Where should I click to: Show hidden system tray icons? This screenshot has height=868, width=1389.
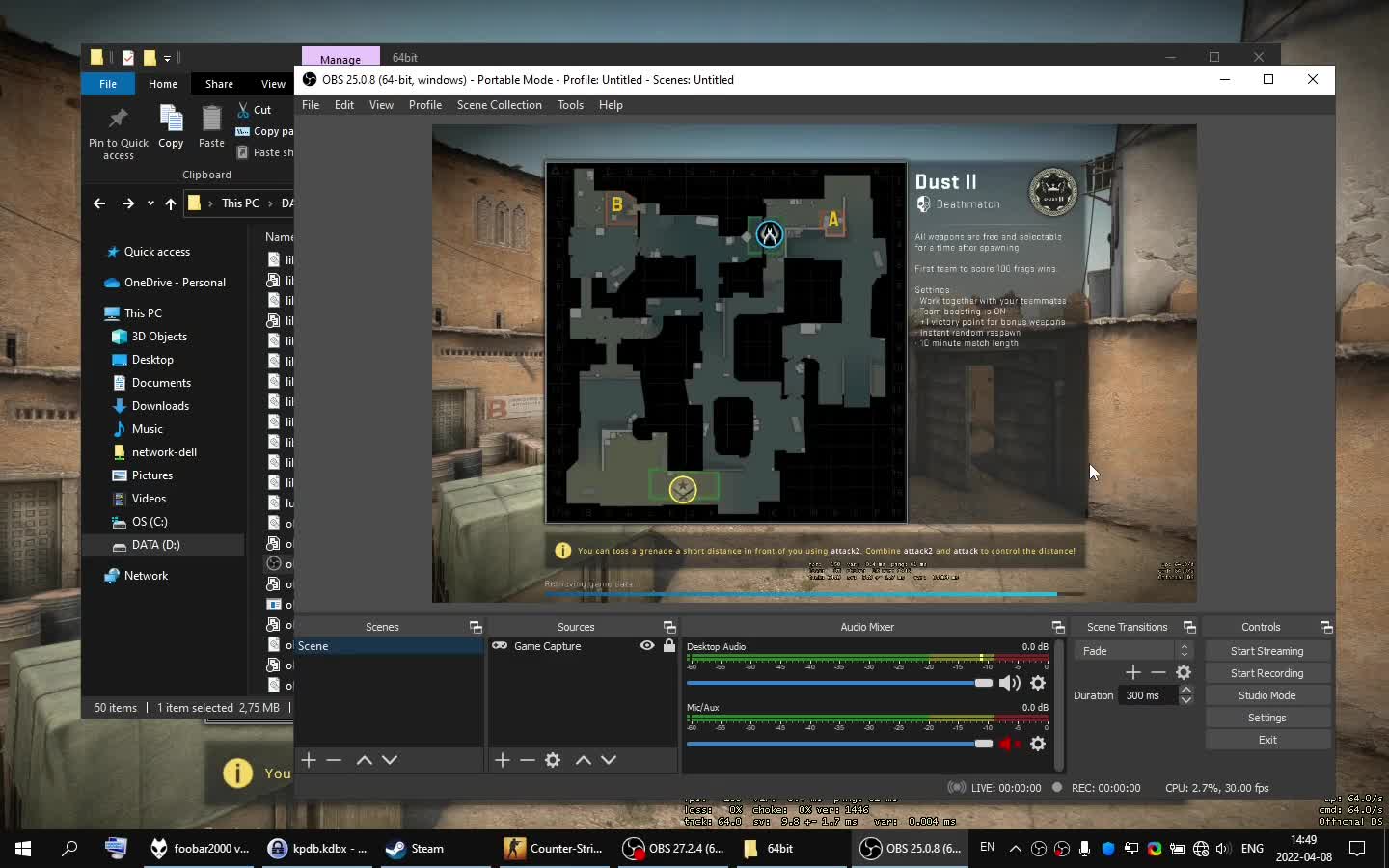[x=1015, y=849]
